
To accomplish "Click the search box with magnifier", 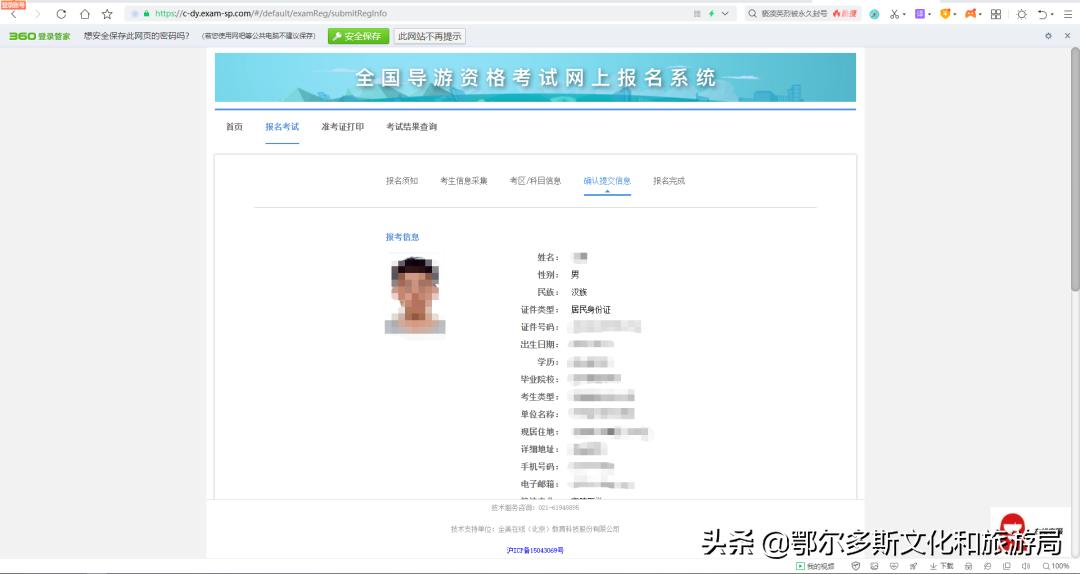I will pos(802,14).
